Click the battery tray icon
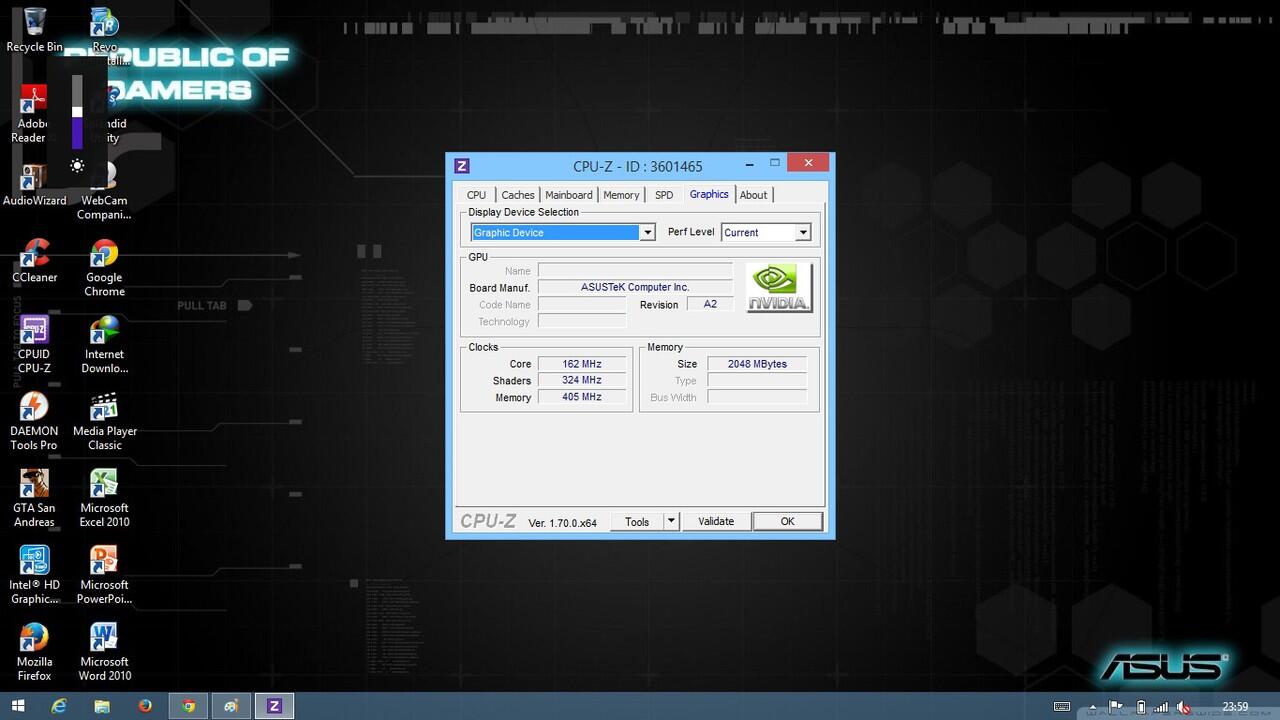 click(x=1141, y=707)
